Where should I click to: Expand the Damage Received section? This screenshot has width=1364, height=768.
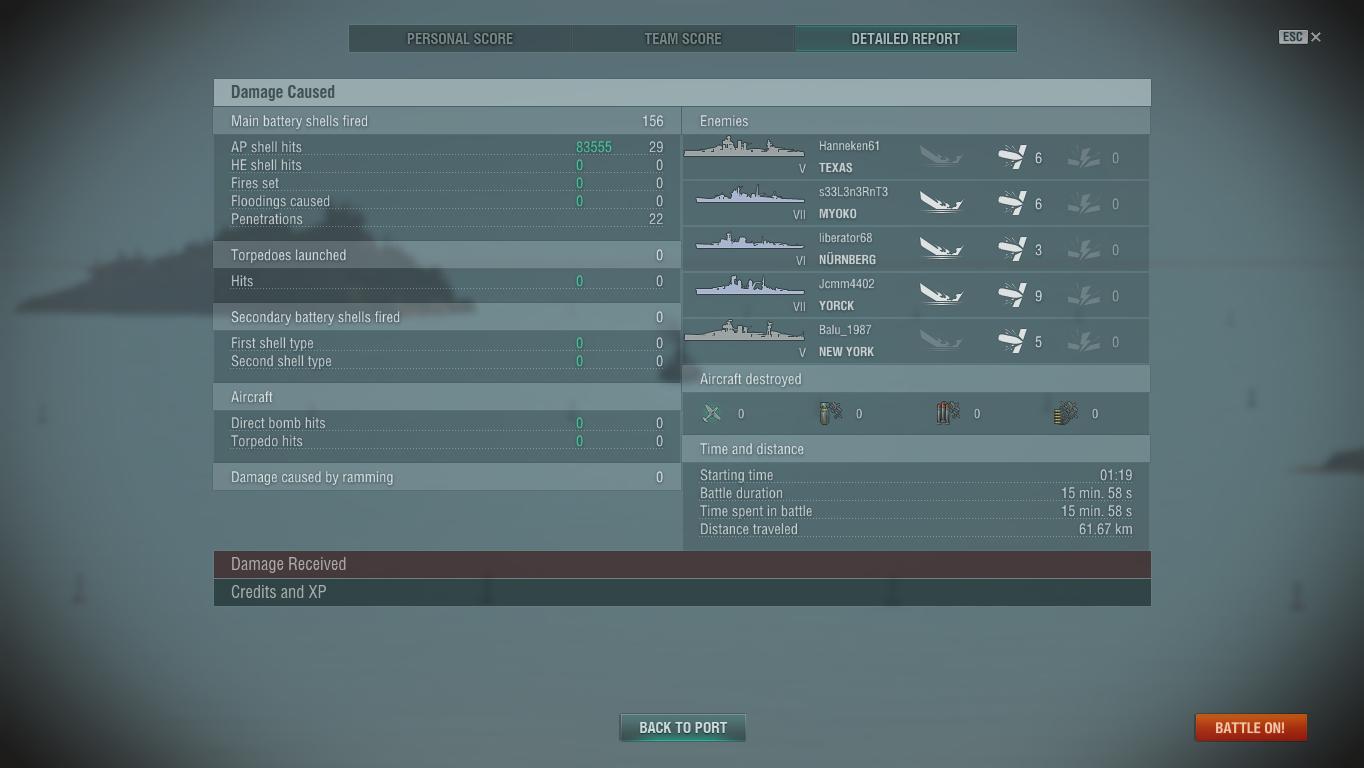click(682, 564)
